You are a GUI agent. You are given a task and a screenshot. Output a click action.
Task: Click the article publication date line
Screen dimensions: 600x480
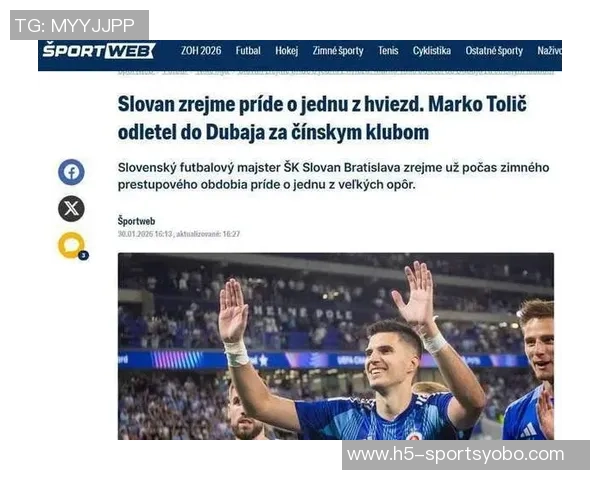pyautogui.click(x=179, y=234)
